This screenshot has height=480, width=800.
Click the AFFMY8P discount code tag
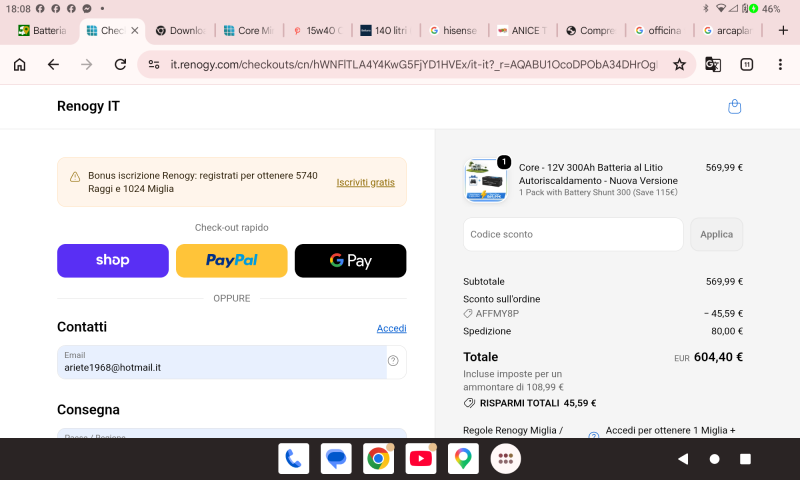[491, 314]
